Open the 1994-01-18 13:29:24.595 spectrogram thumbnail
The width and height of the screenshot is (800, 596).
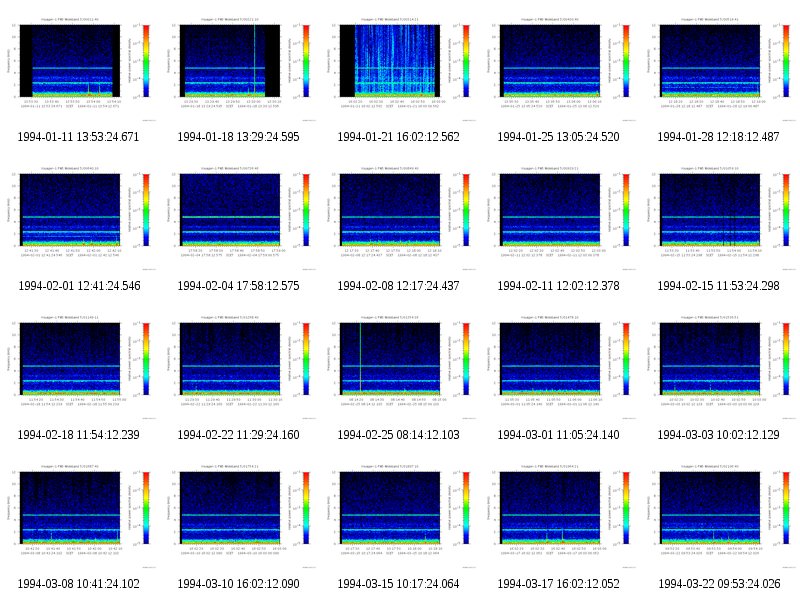[x=238, y=70]
